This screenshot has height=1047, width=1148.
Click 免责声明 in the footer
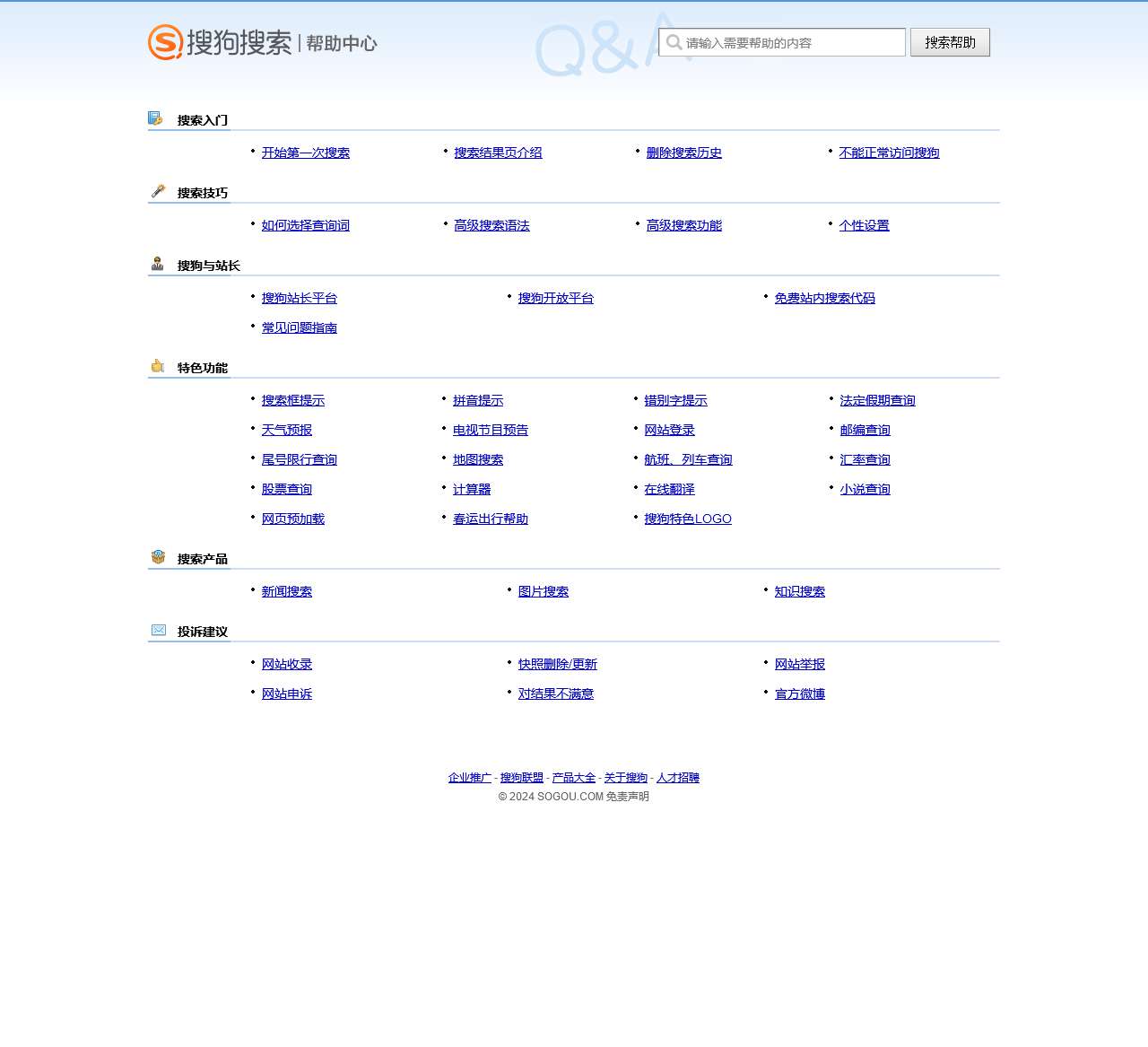click(628, 797)
